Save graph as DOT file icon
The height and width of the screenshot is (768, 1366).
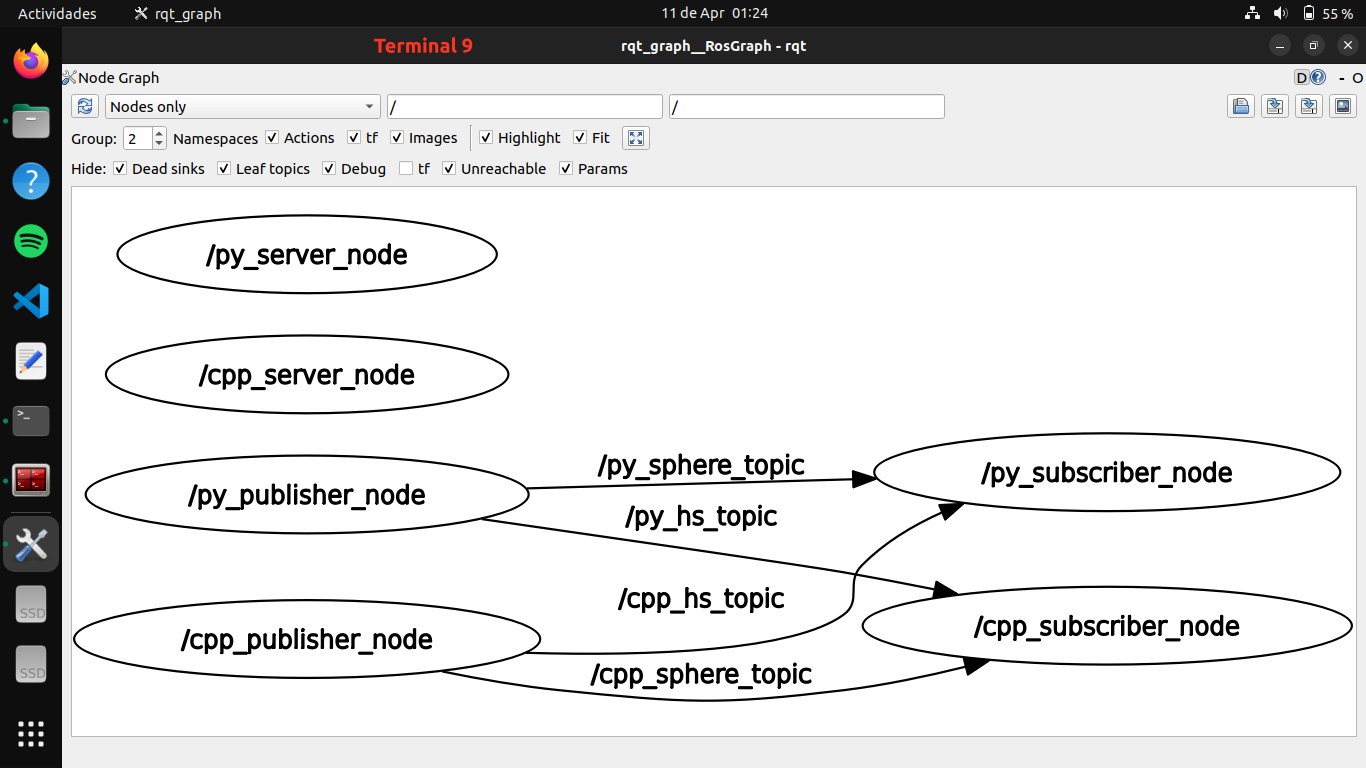click(1275, 107)
